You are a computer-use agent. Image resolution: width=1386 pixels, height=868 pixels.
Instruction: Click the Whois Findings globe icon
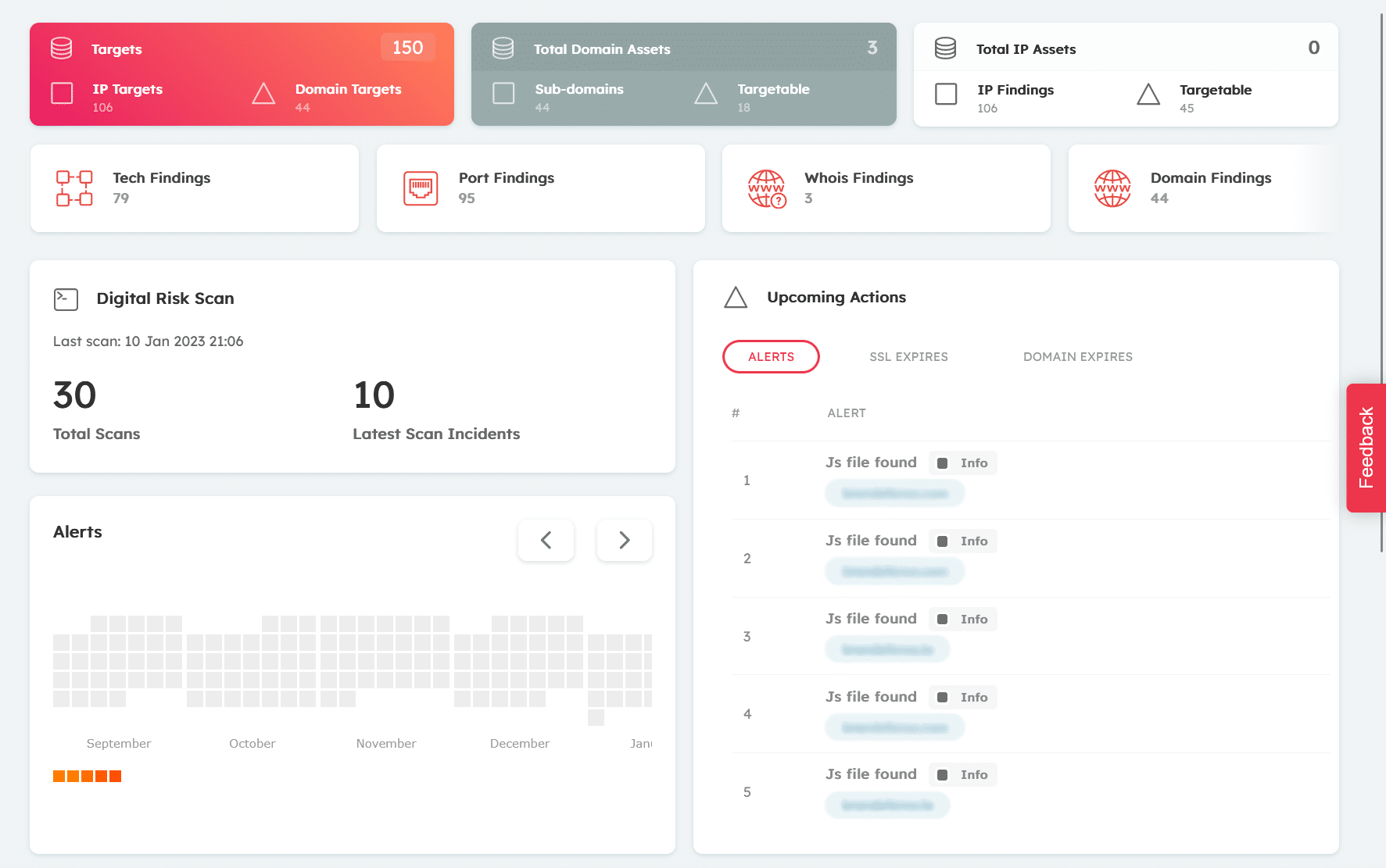[767, 188]
